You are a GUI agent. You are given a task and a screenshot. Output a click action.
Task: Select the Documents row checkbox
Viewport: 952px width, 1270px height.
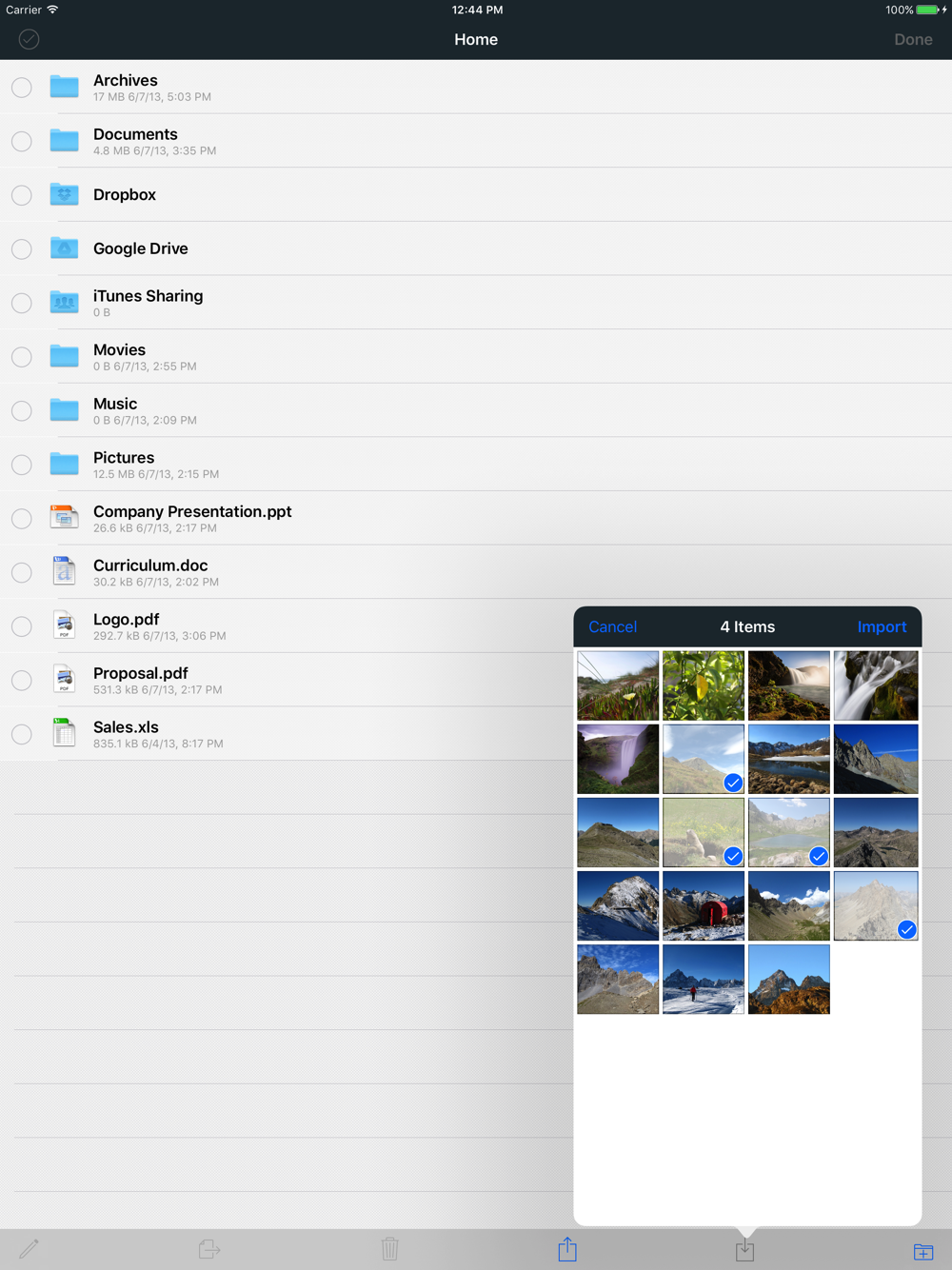point(22,141)
